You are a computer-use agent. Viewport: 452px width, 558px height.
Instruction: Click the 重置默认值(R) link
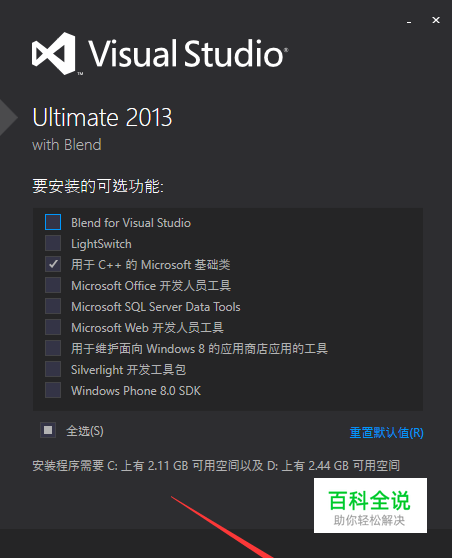[x=387, y=433]
